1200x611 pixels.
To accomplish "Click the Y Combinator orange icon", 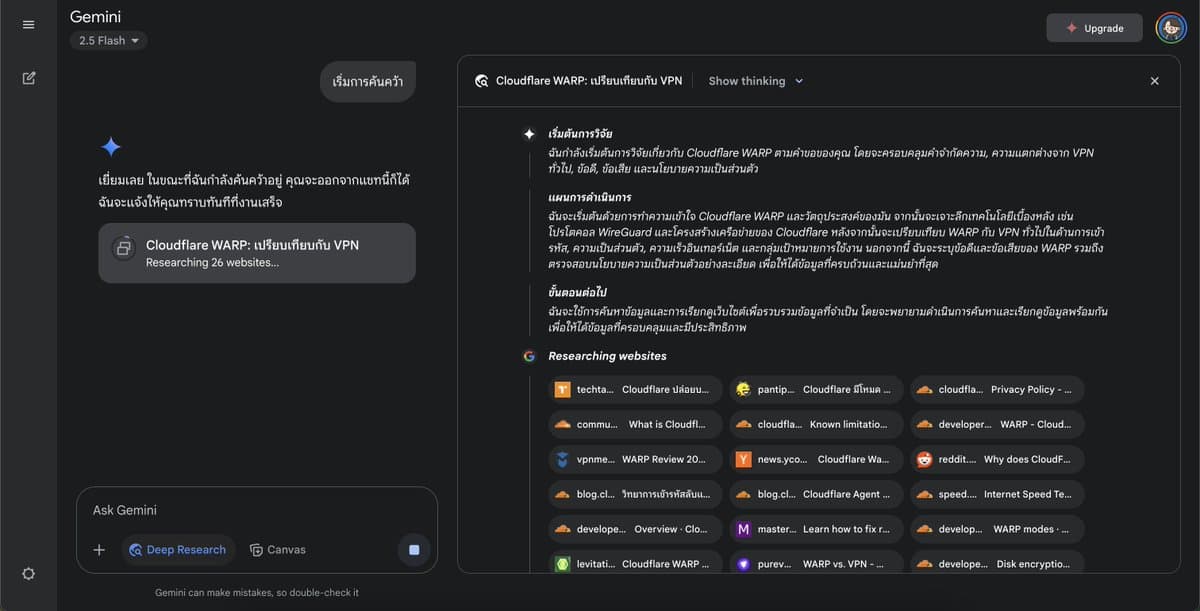I will coord(743,459).
